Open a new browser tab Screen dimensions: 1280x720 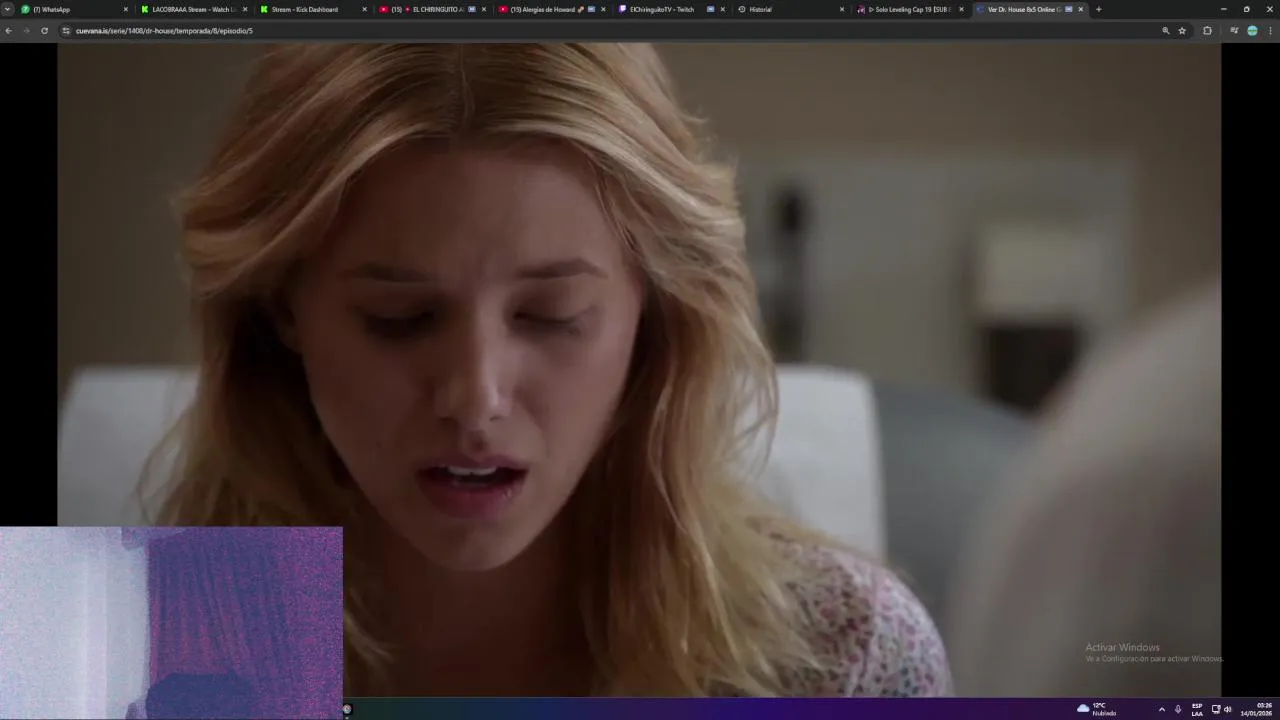pyautogui.click(x=1098, y=9)
